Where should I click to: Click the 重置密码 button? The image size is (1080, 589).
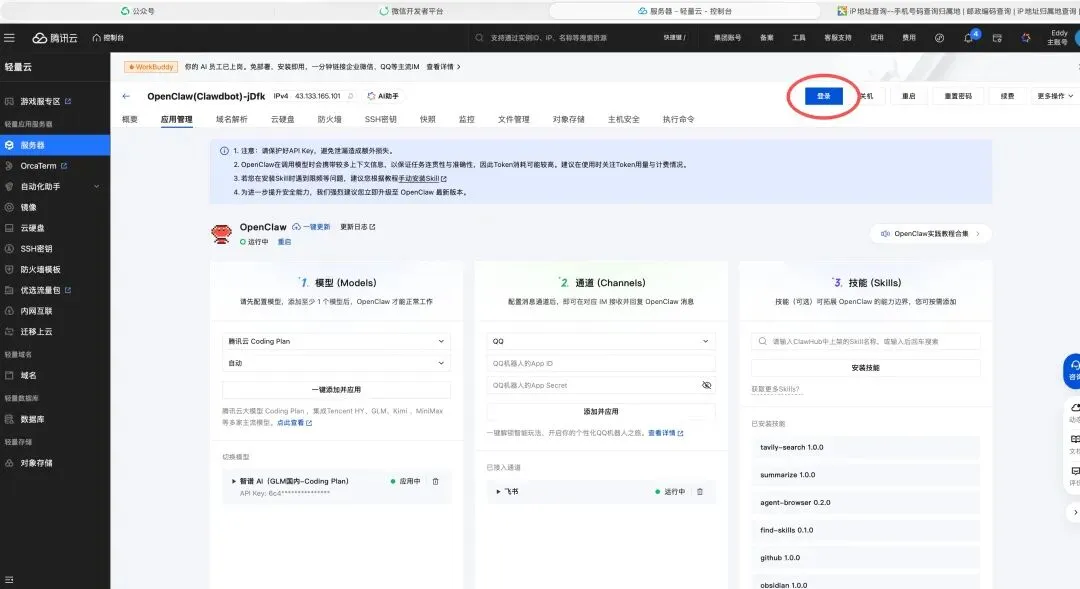958,96
